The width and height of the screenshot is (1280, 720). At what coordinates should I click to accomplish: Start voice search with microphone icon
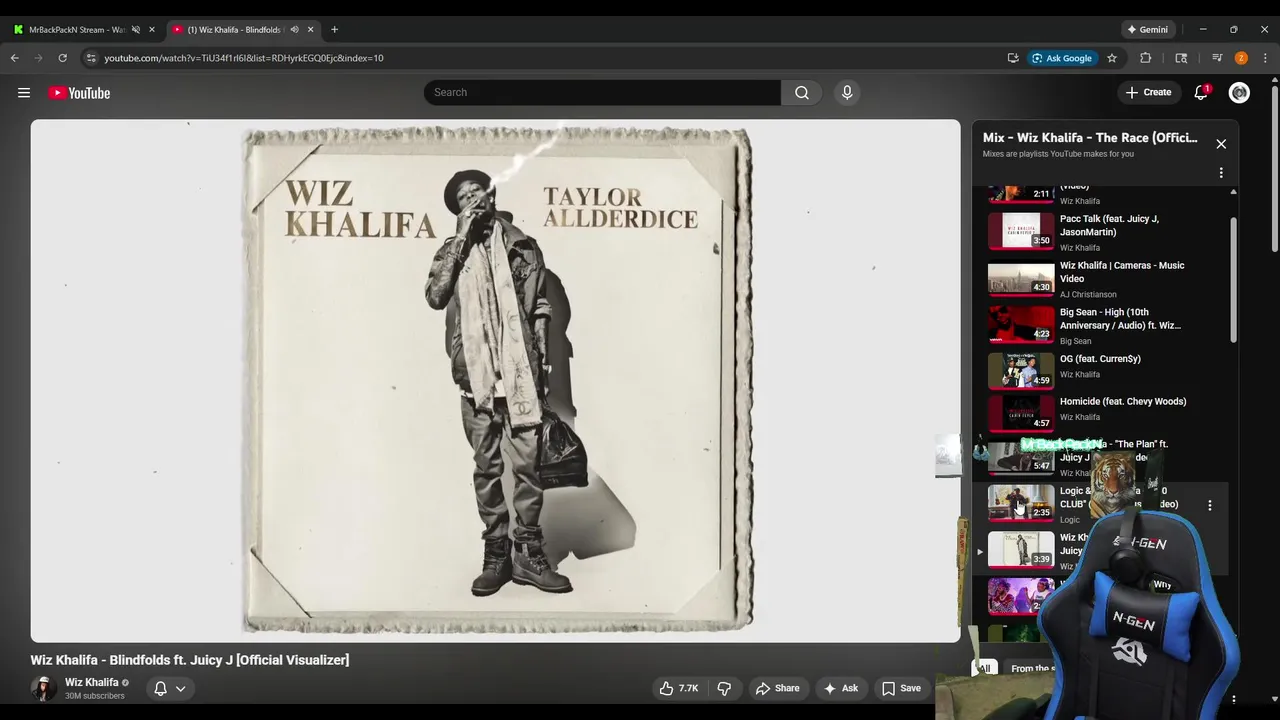(x=847, y=92)
